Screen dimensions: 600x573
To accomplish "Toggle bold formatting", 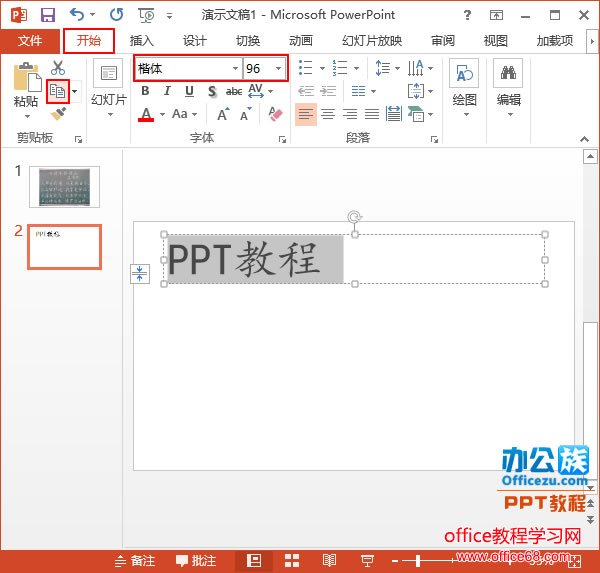I will pos(146,91).
